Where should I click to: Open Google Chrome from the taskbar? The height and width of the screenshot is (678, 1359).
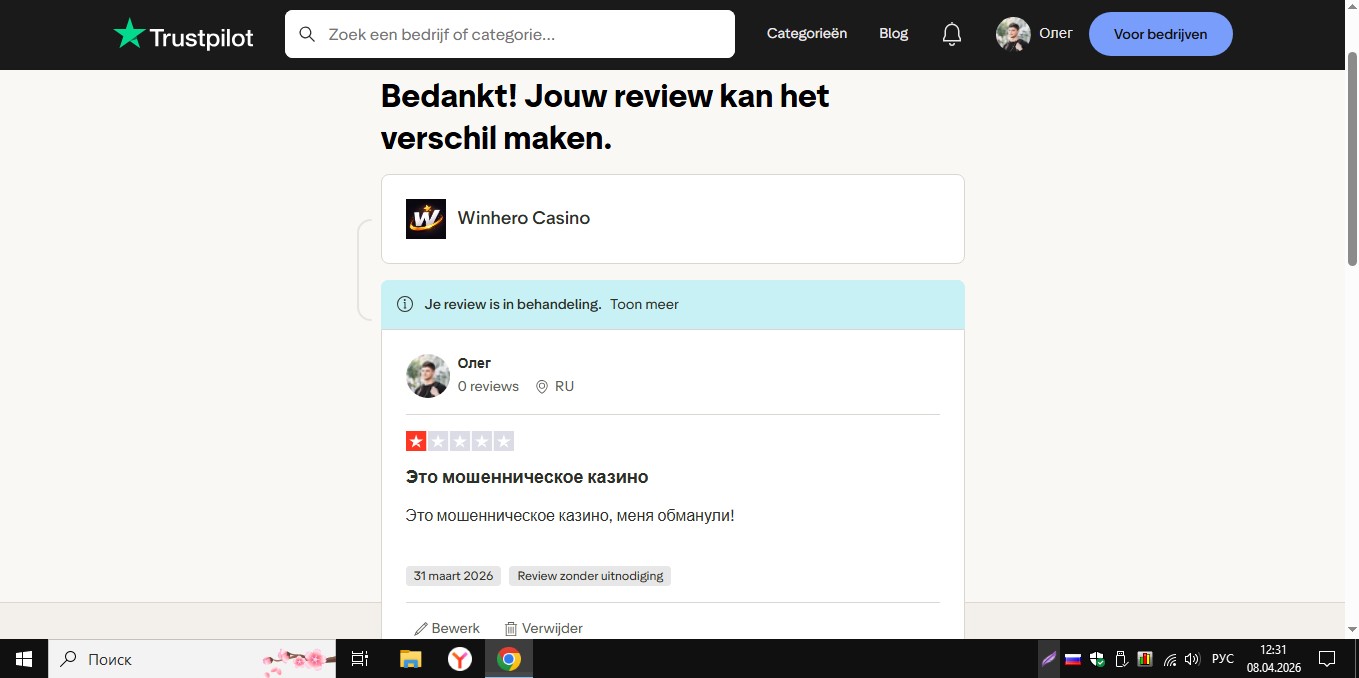click(509, 659)
